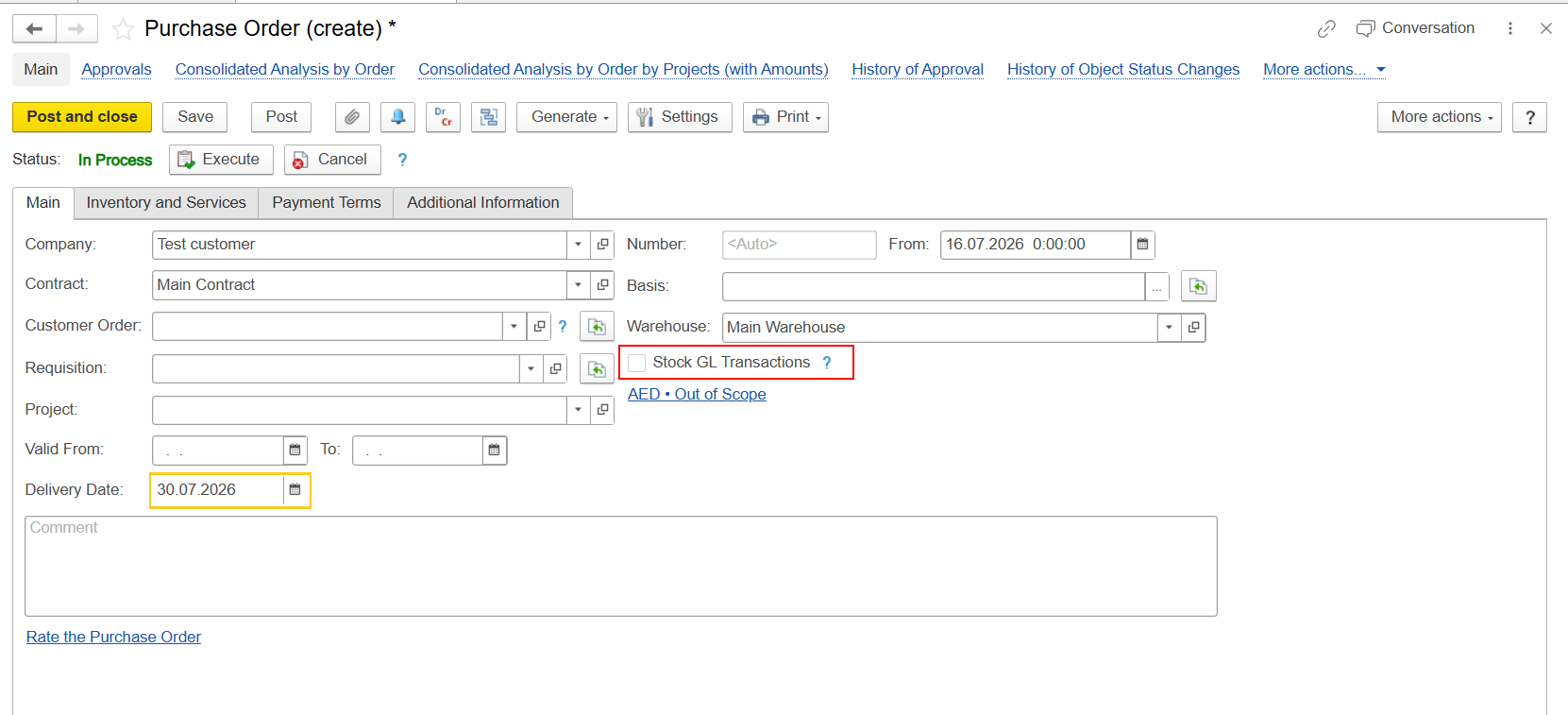1568x715 pixels.
Task: Show Dr/Cr accounting entries icon
Action: coord(443,117)
